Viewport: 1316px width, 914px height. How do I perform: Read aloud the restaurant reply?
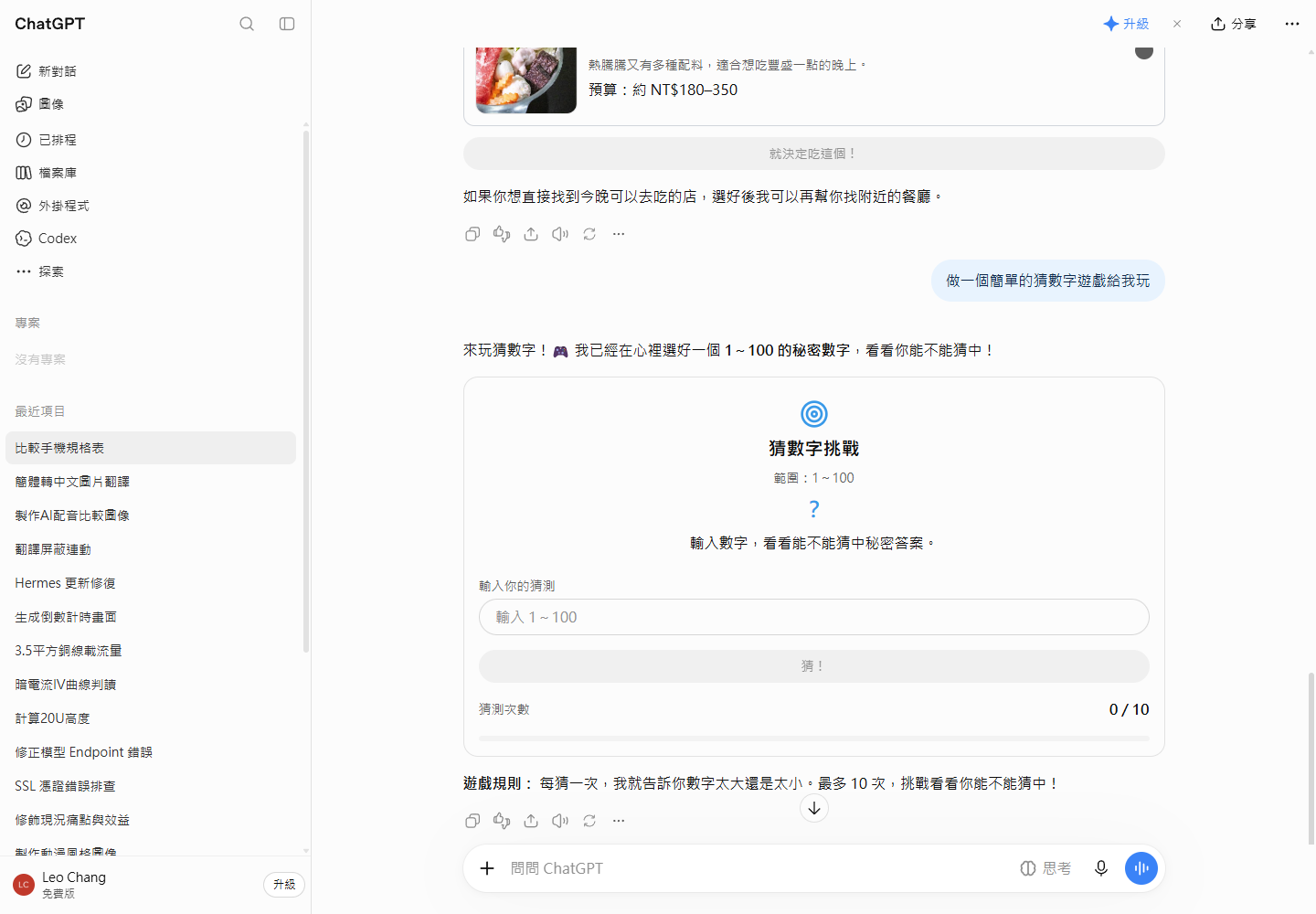[560, 234]
